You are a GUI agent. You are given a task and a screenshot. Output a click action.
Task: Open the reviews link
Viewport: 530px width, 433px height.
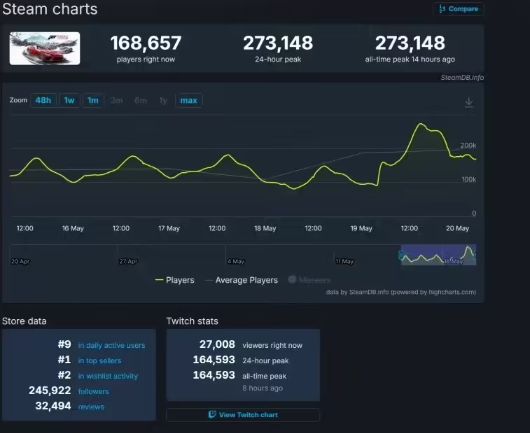91,407
